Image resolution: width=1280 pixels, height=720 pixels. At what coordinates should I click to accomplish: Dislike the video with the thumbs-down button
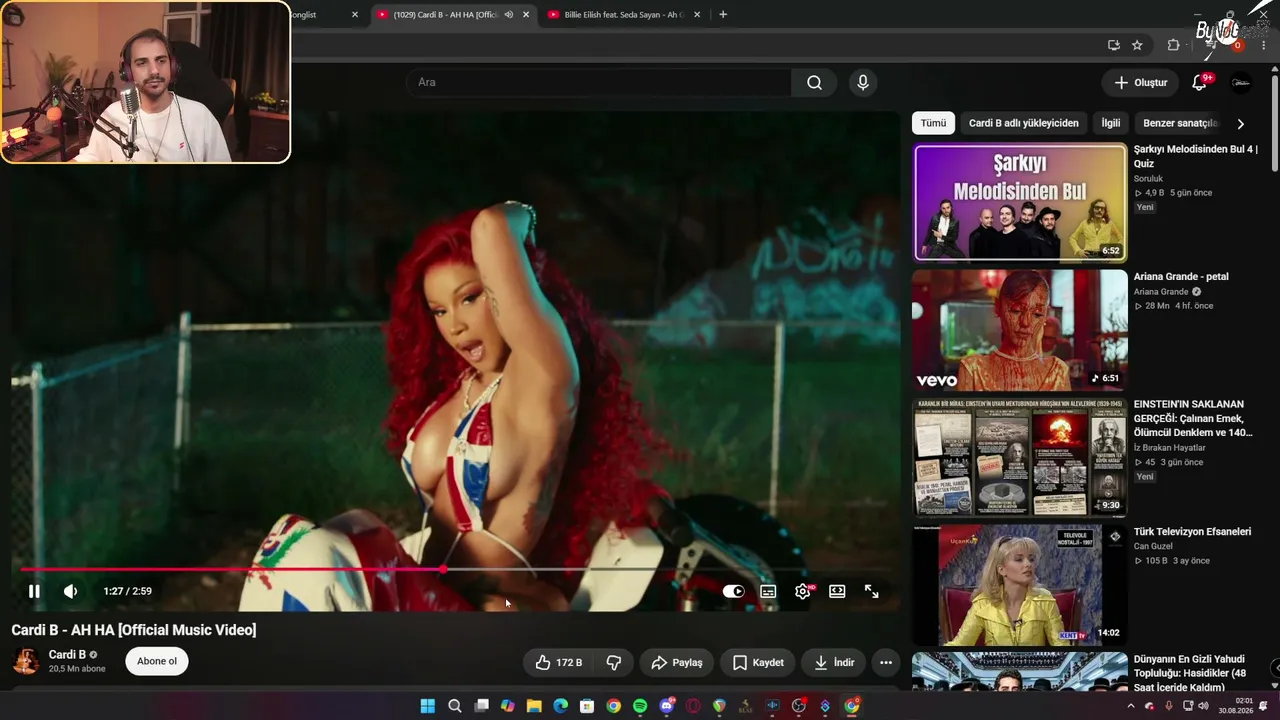point(614,662)
